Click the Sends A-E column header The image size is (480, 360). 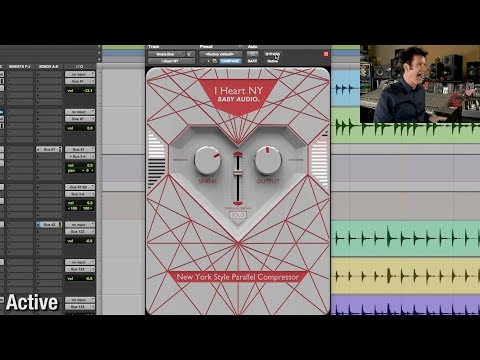tap(49, 67)
